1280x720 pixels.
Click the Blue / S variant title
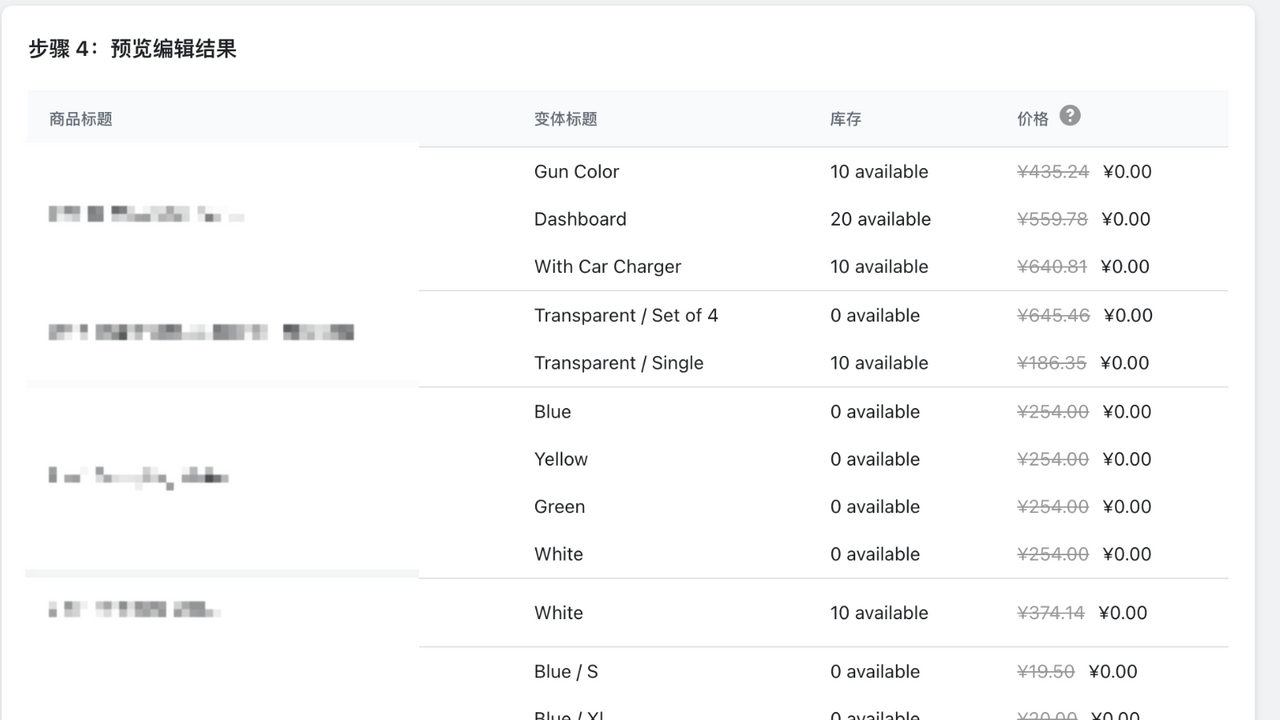click(566, 672)
